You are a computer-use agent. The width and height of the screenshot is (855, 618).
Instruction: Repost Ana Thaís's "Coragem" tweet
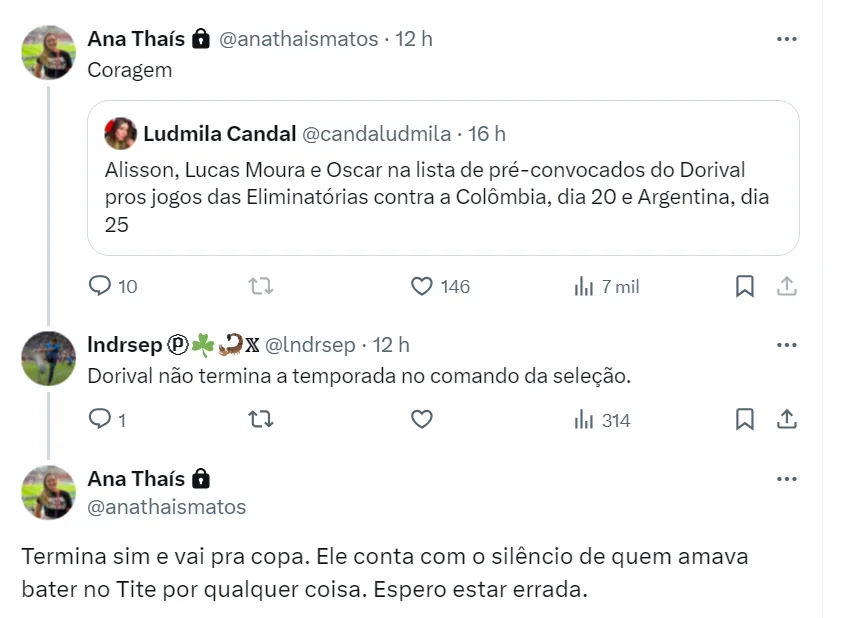pos(260,287)
